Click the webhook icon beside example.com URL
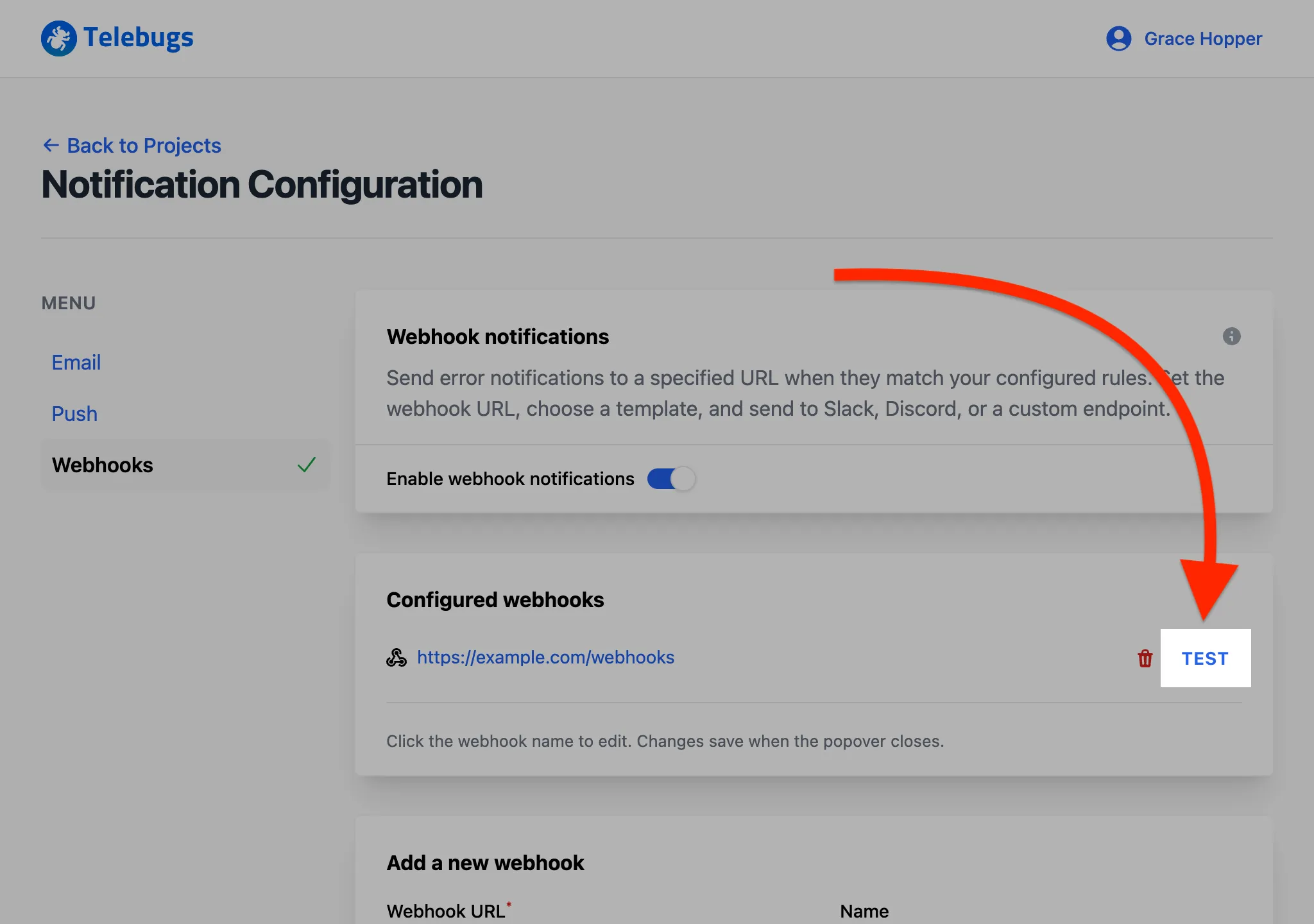This screenshot has height=924, width=1314. [397, 658]
